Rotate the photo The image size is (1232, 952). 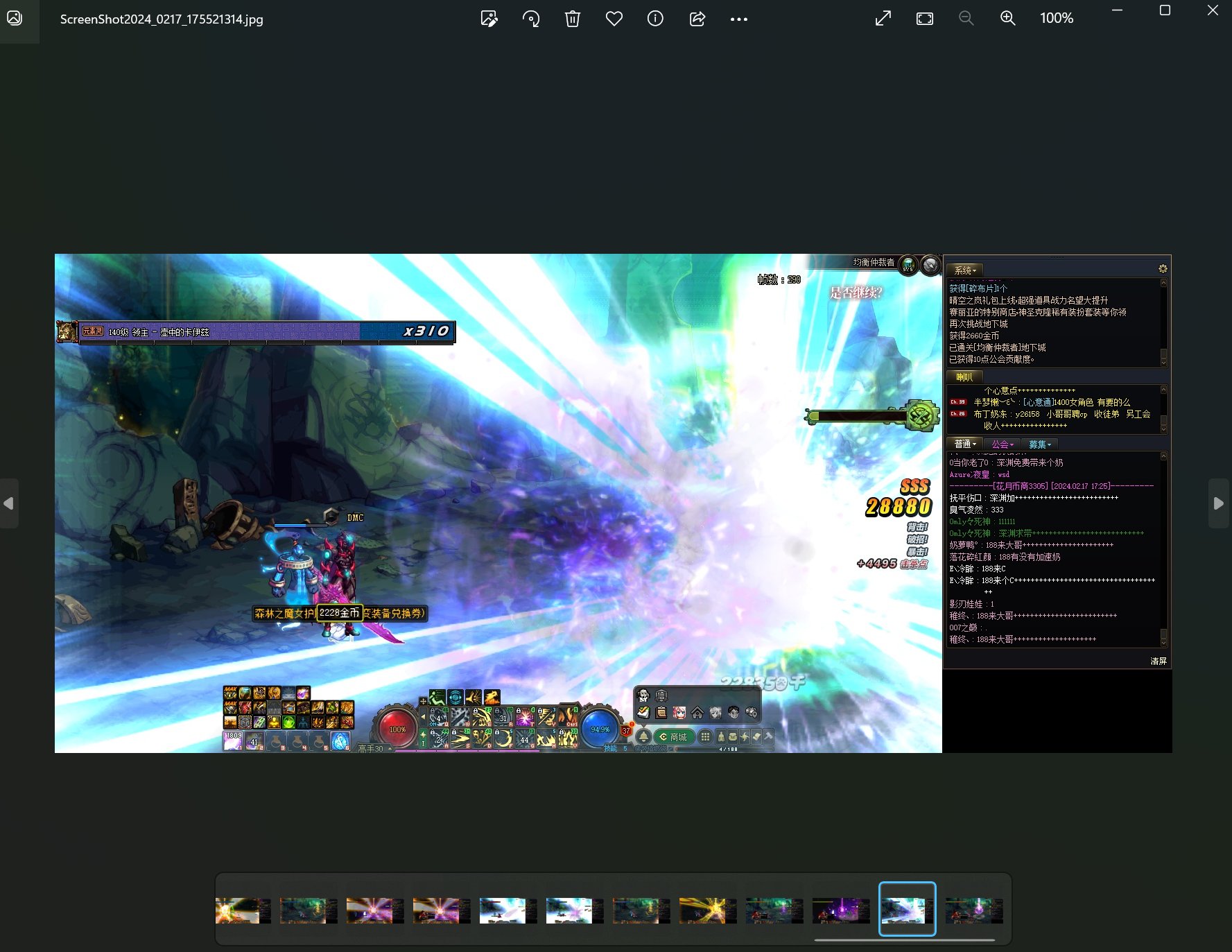[x=531, y=19]
